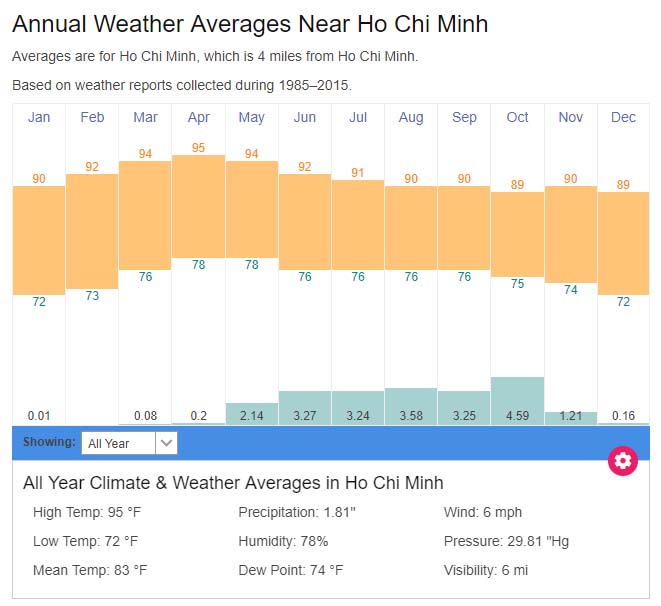Select the Aug month column
The width and height of the screenshot is (661, 606).
click(411, 117)
